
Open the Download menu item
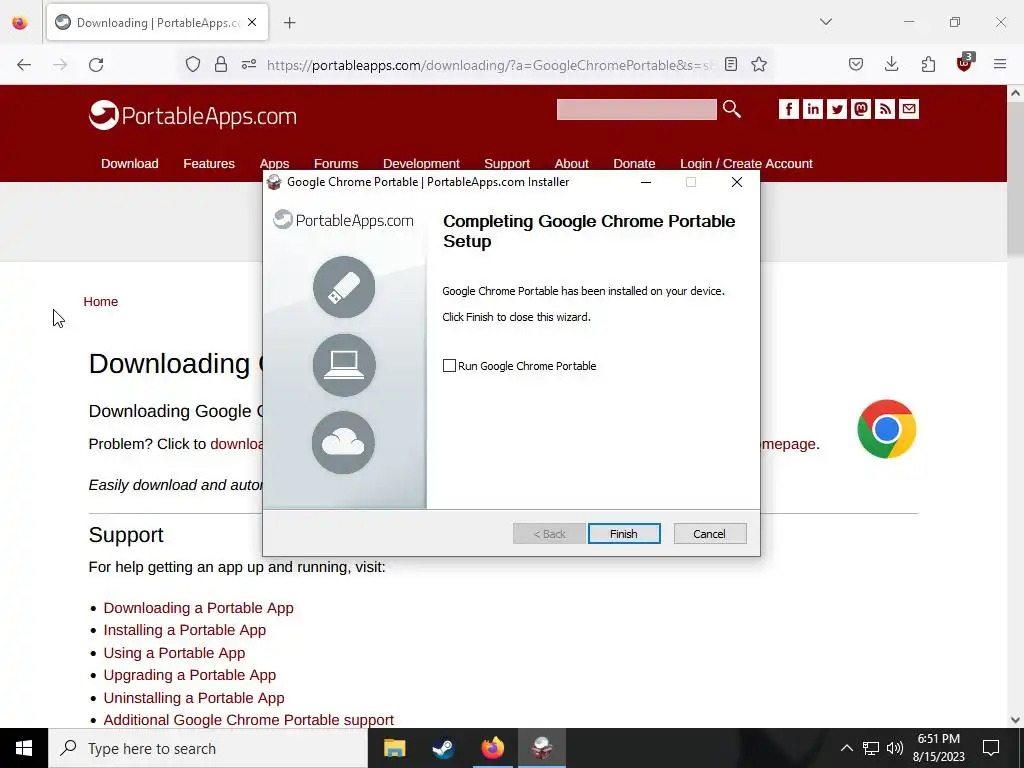pos(129,163)
